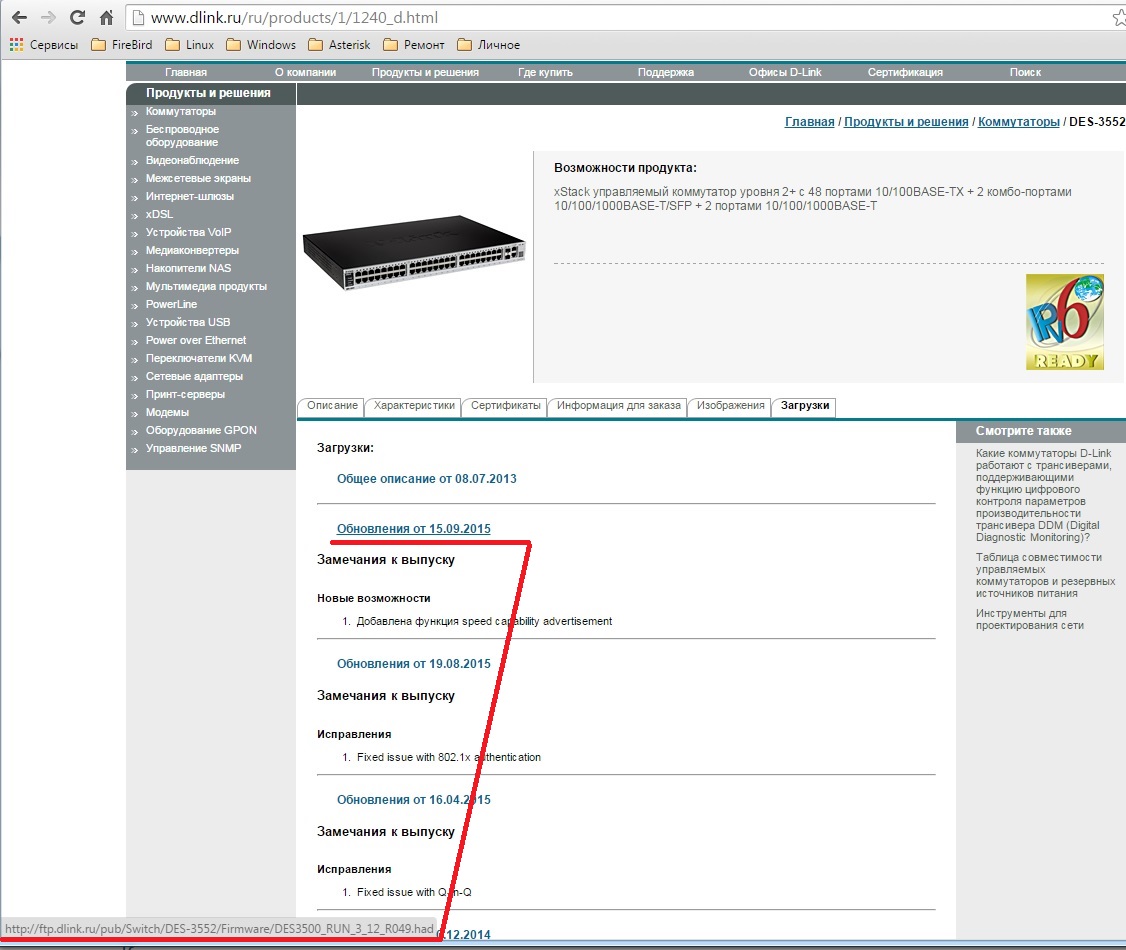Click the DES-3552 switch product image
Viewport: 1126px width, 950px height.
coord(414,252)
